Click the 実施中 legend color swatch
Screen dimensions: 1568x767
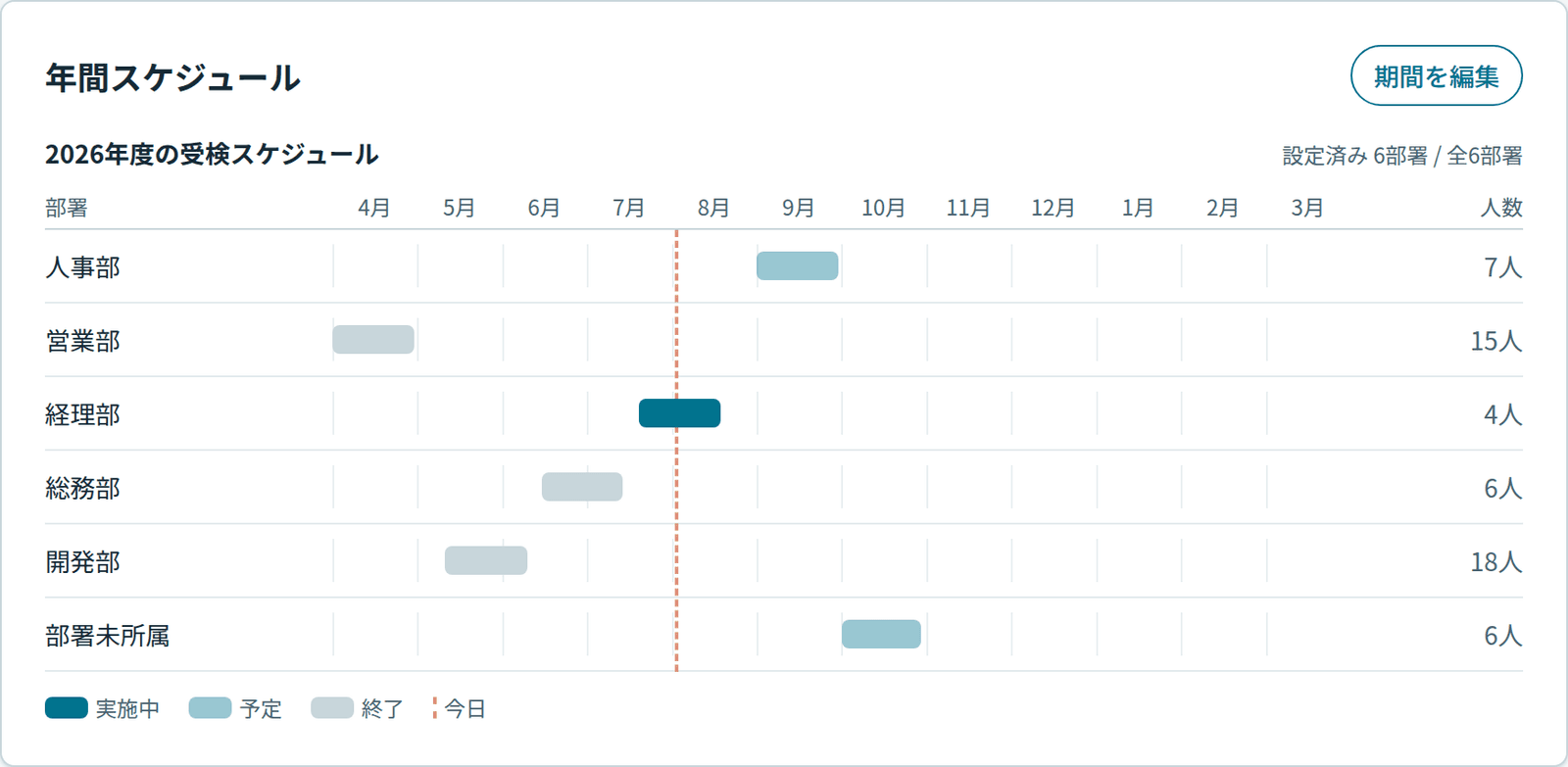point(67,707)
